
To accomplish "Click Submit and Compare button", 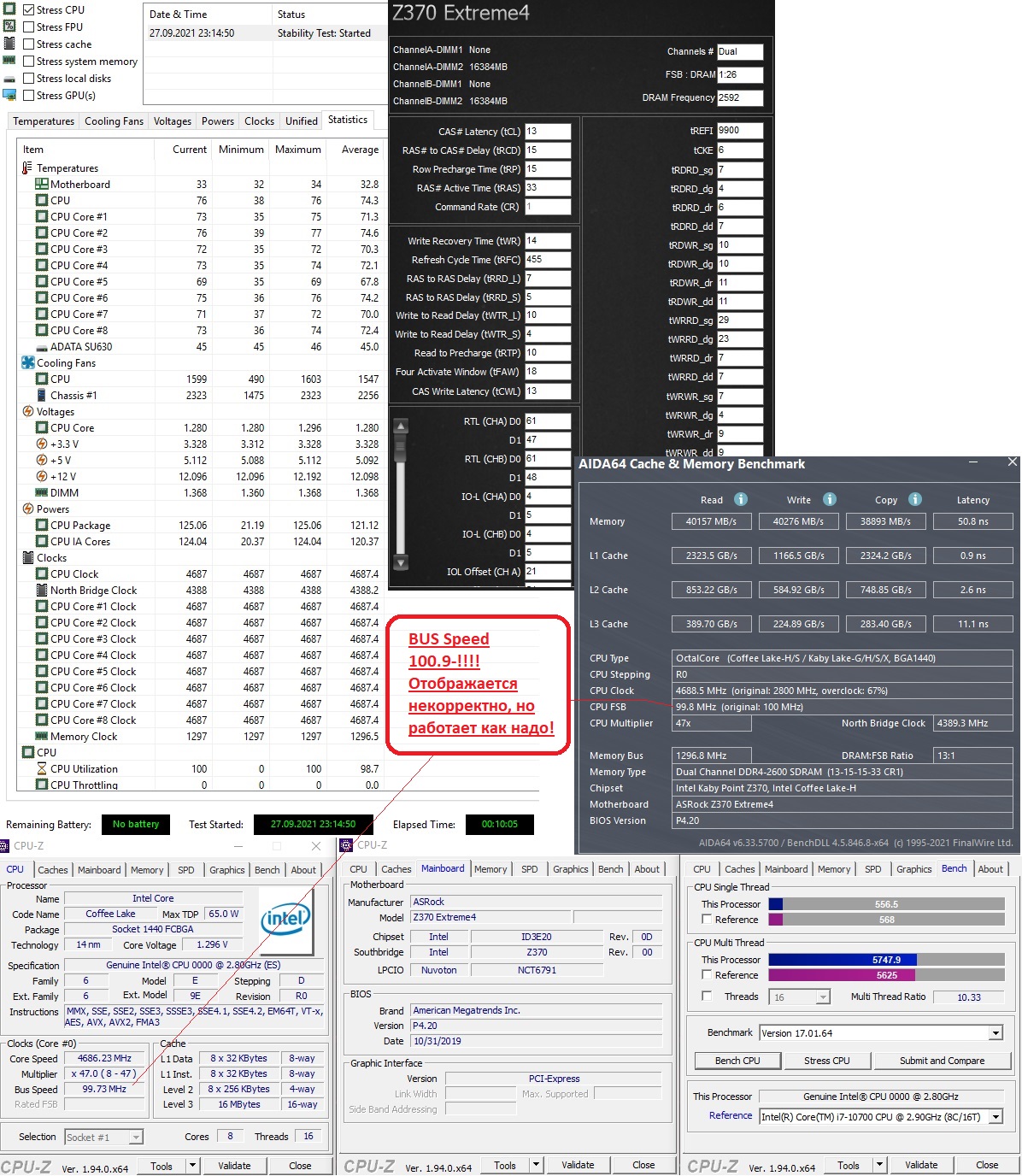I will click(942, 1061).
